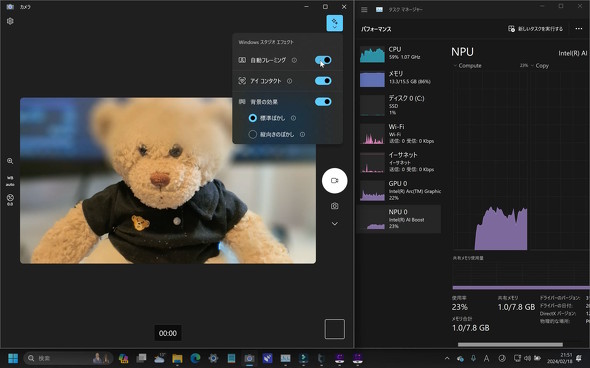Show hidden tray icons chevron
The image size is (590, 368).
click(x=447, y=358)
